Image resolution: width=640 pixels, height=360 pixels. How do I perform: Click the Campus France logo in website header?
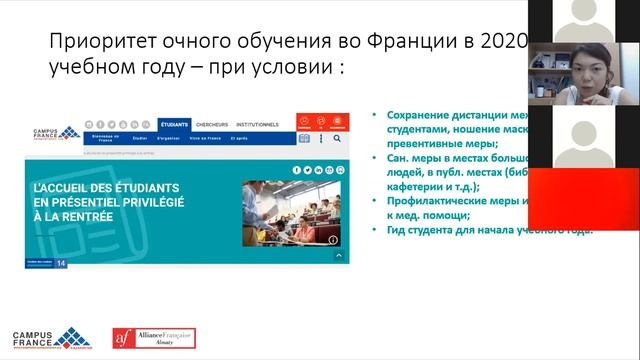tap(56, 133)
